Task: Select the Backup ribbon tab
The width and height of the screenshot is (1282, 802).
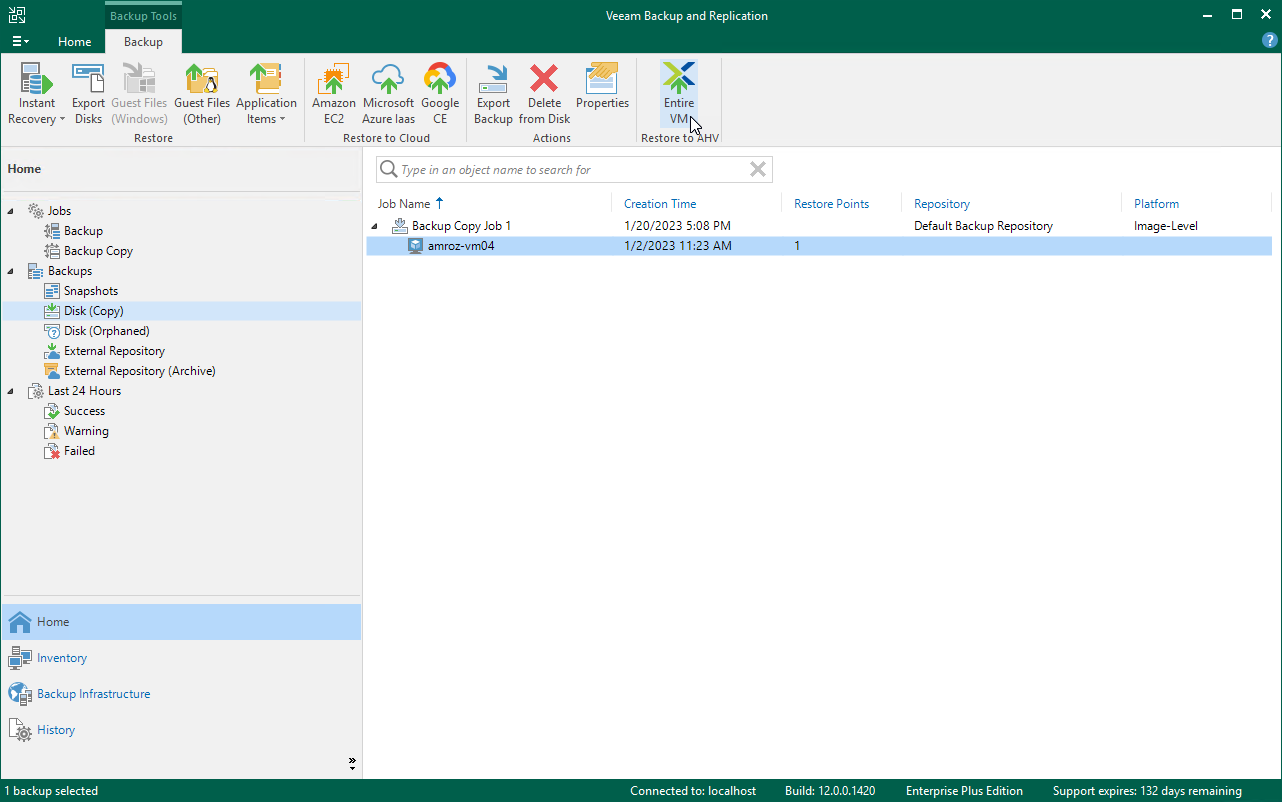Action: tap(143, 42)
